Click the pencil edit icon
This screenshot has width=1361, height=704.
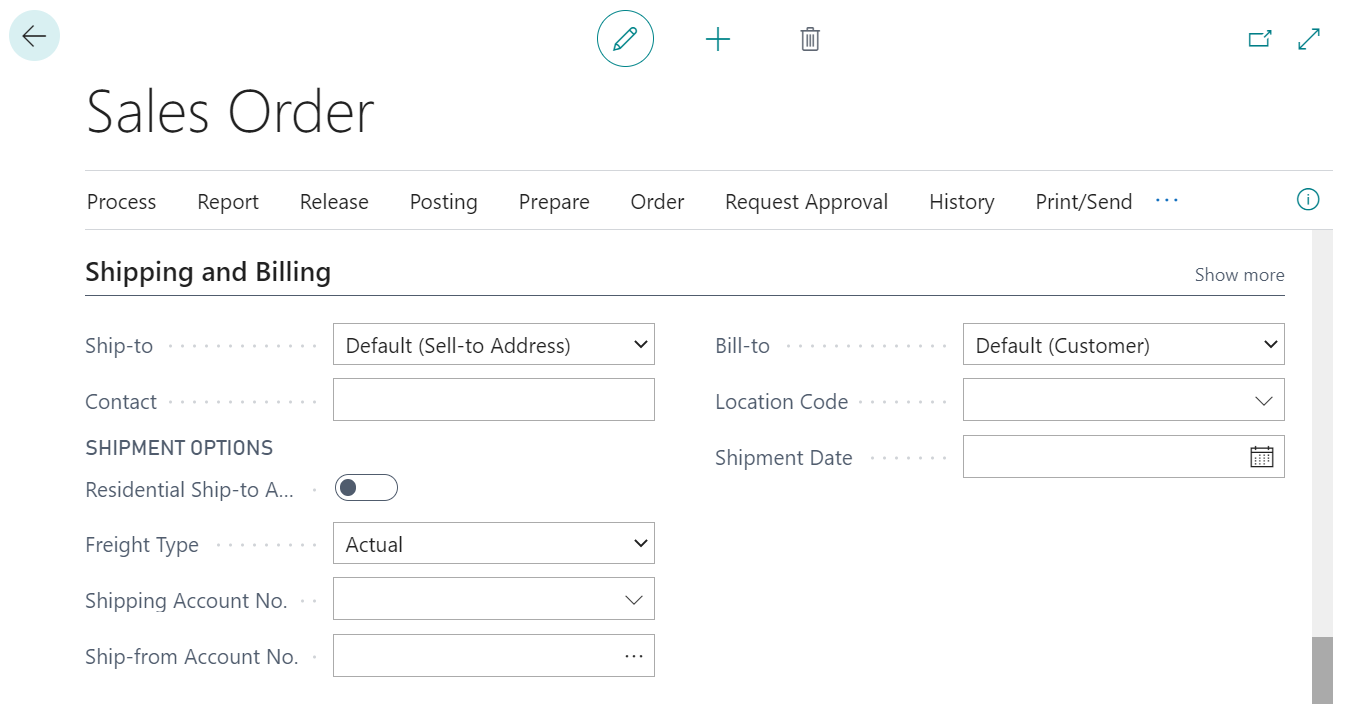[625, 40]
